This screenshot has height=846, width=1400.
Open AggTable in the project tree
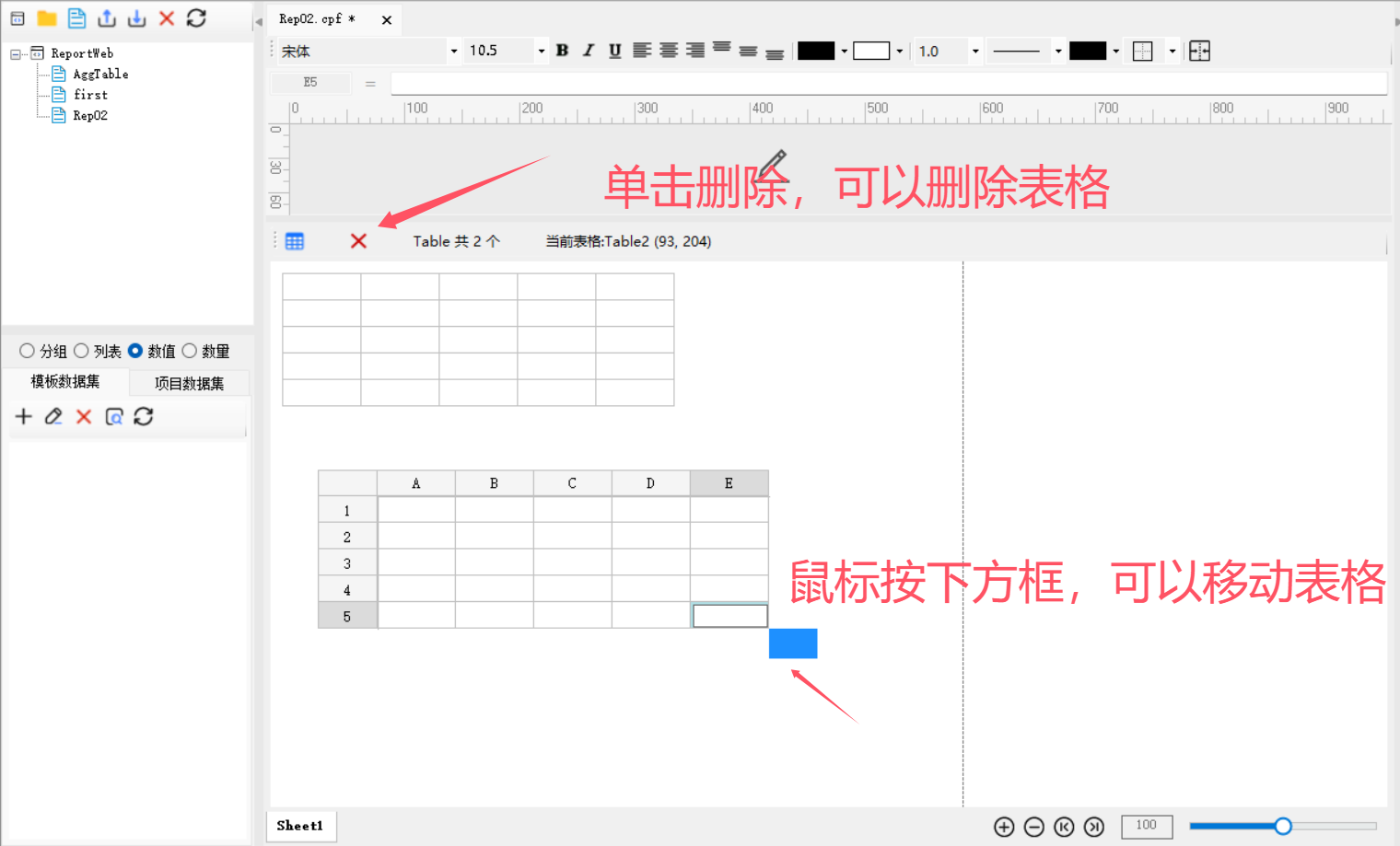click(100, 74)
